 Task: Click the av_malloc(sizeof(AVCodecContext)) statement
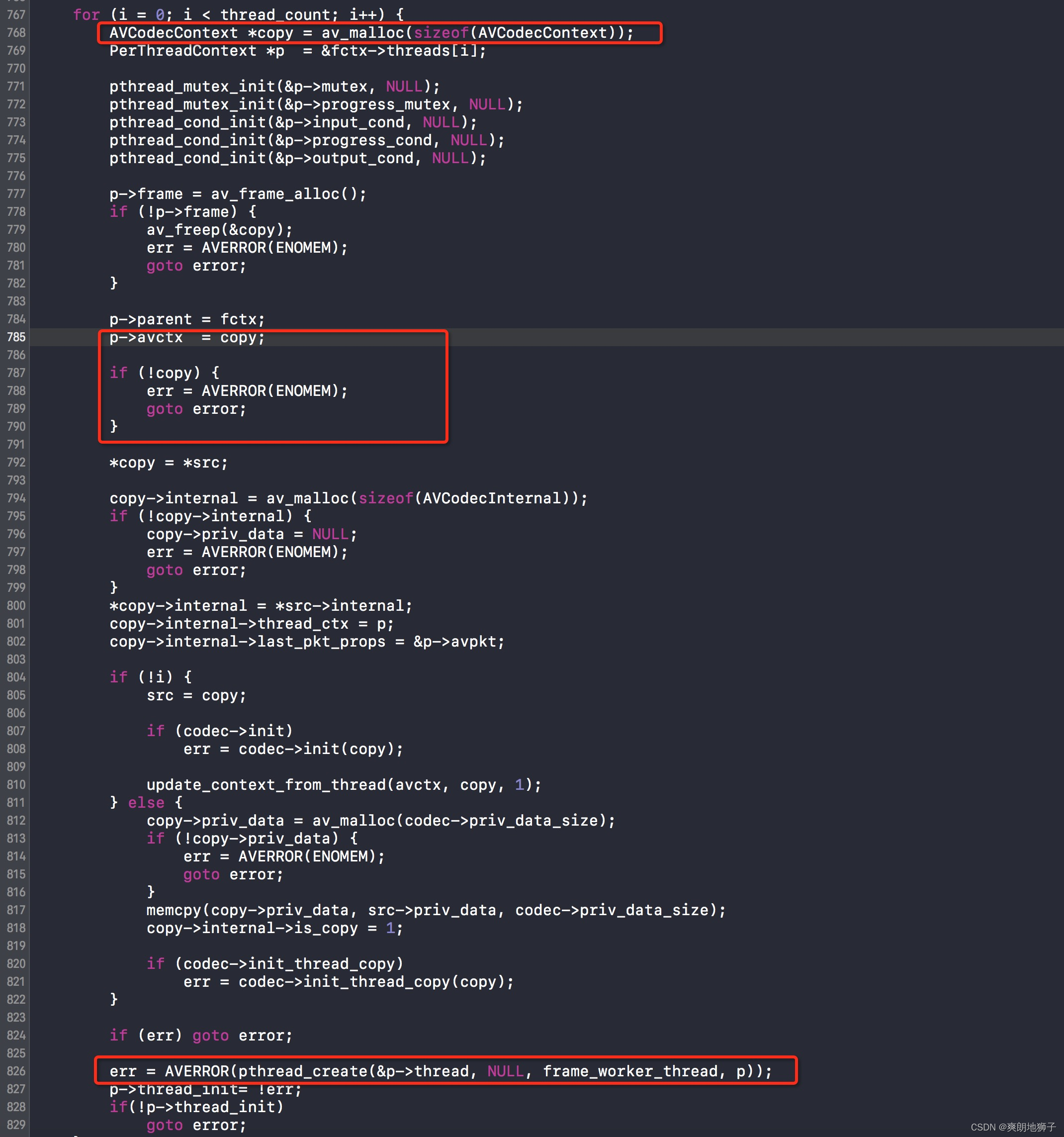(x=371, y=33)
